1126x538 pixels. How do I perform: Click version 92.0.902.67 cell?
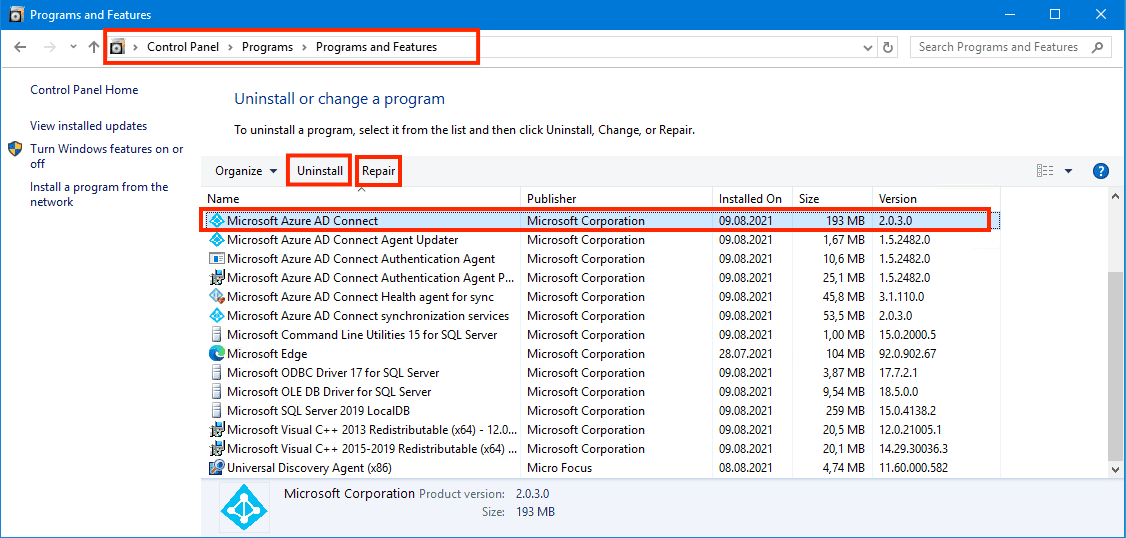(908, 354)
